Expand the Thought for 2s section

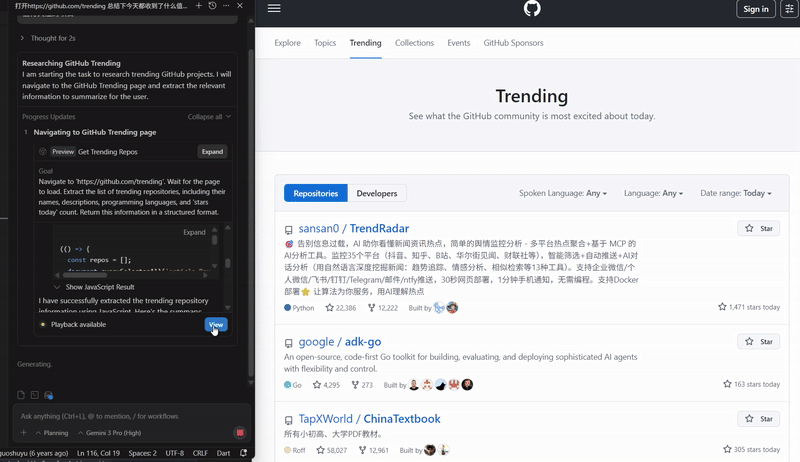[x=48, y=38]
